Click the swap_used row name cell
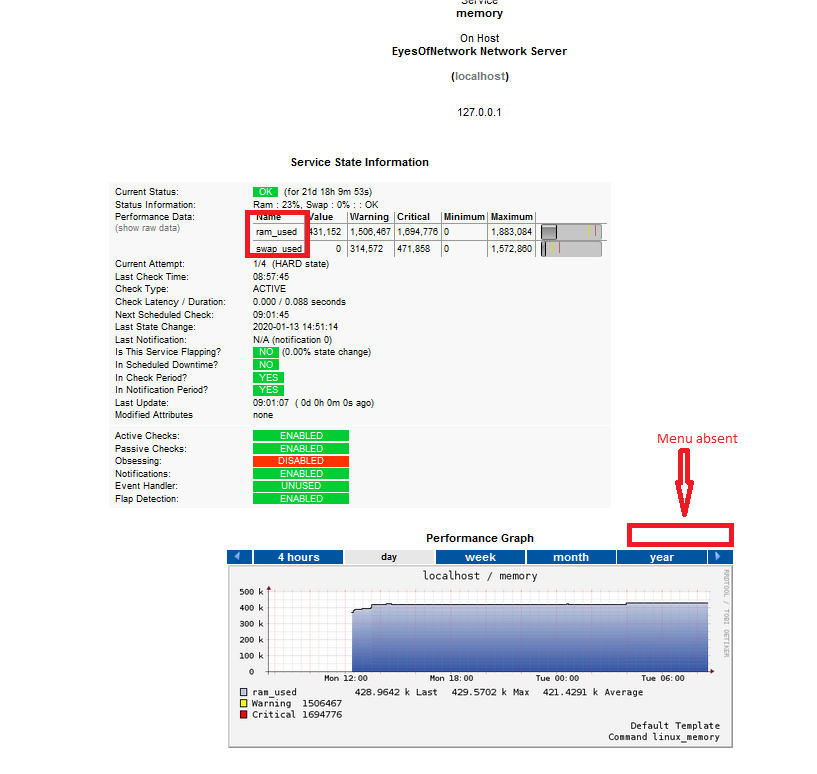This screenshot has height=774, width=817. 279,249
